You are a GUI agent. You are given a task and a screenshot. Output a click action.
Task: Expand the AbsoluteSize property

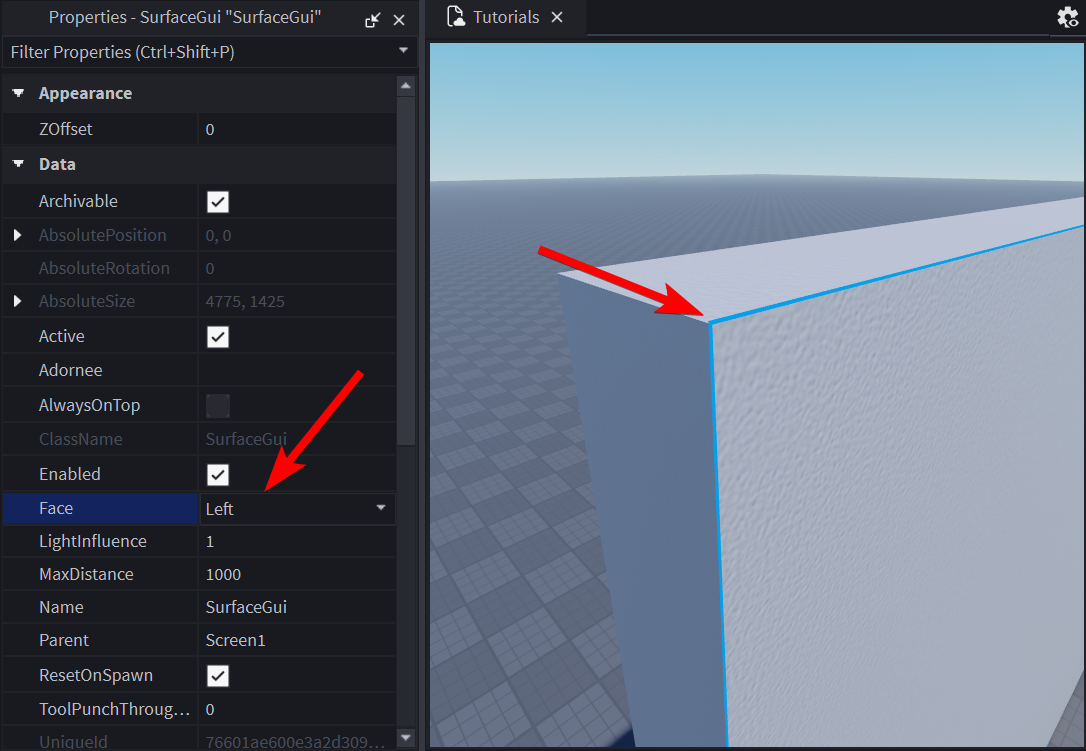coord(17,301)
